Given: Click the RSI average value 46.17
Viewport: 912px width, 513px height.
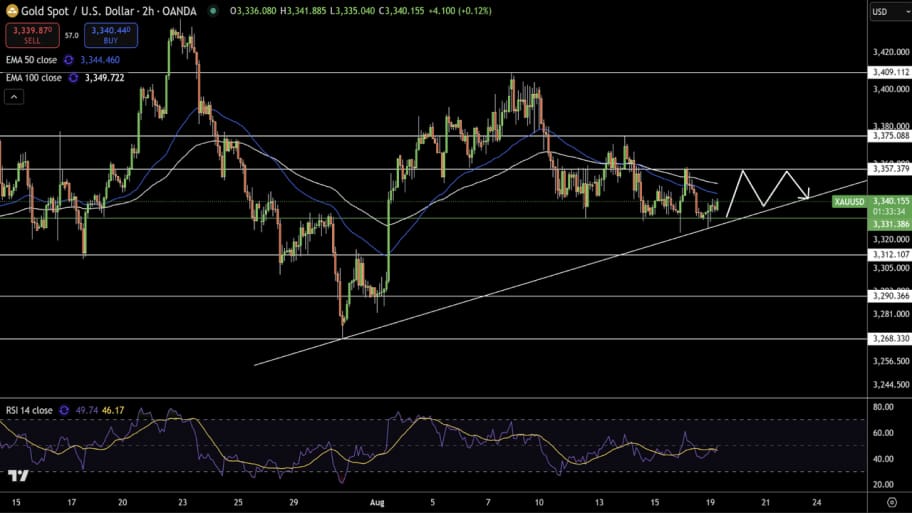Looking at the screenshot, I should pos(113,410).
